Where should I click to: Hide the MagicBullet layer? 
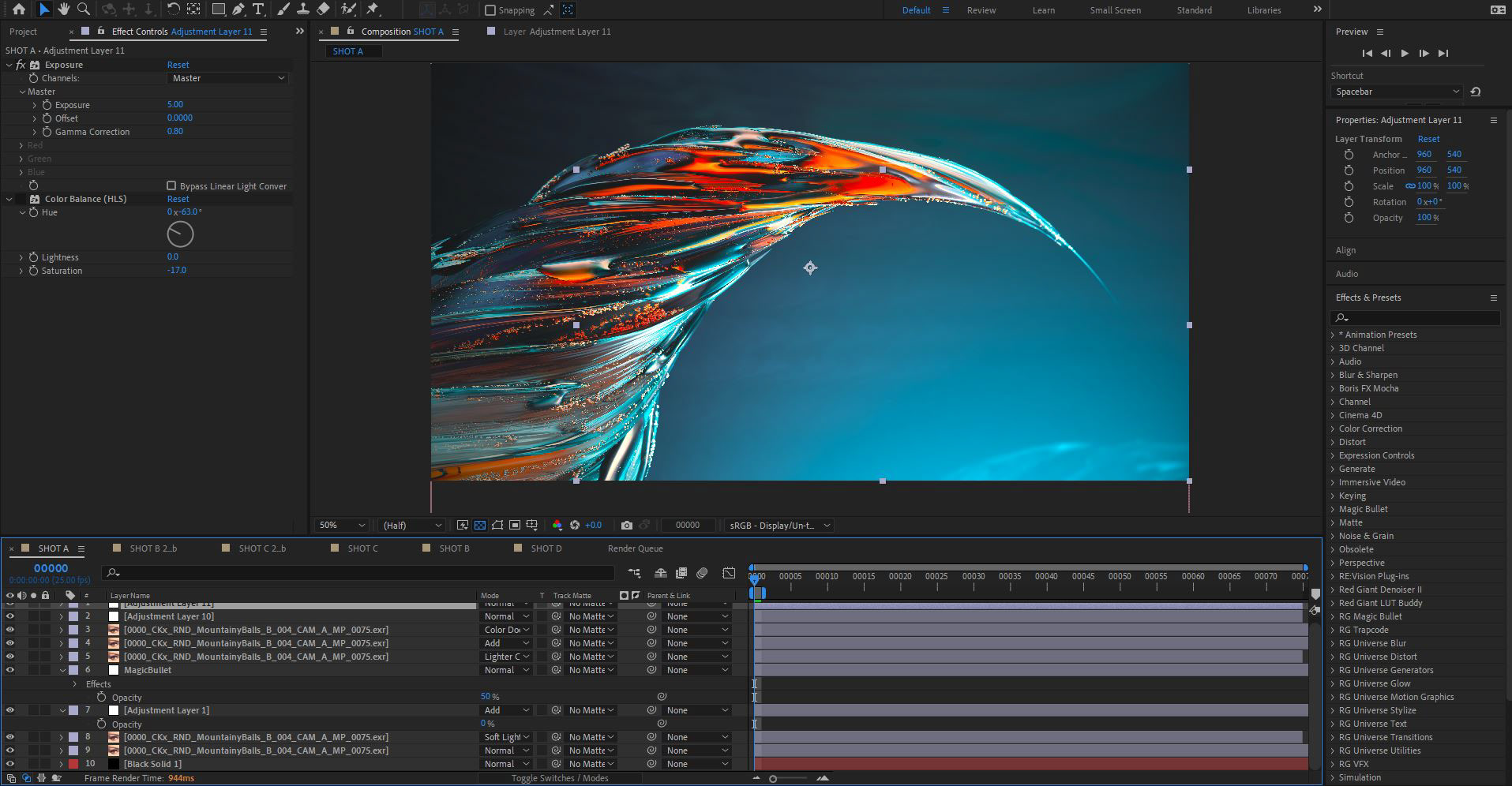10,670
